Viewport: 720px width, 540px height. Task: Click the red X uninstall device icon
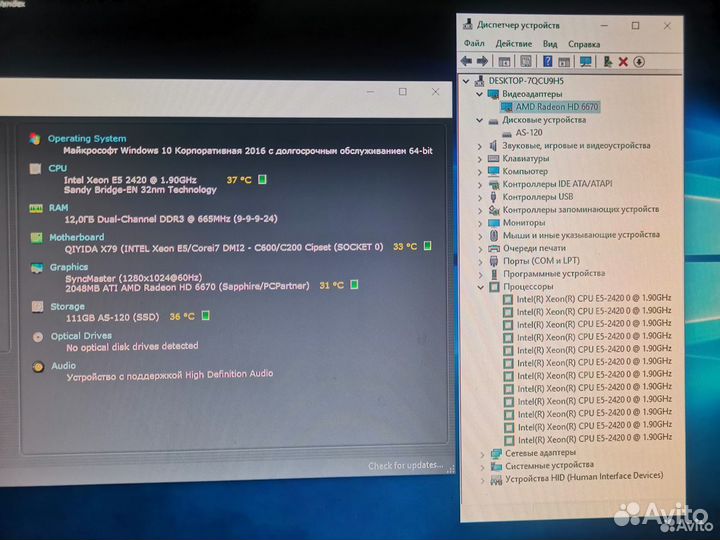click(623, 62)
